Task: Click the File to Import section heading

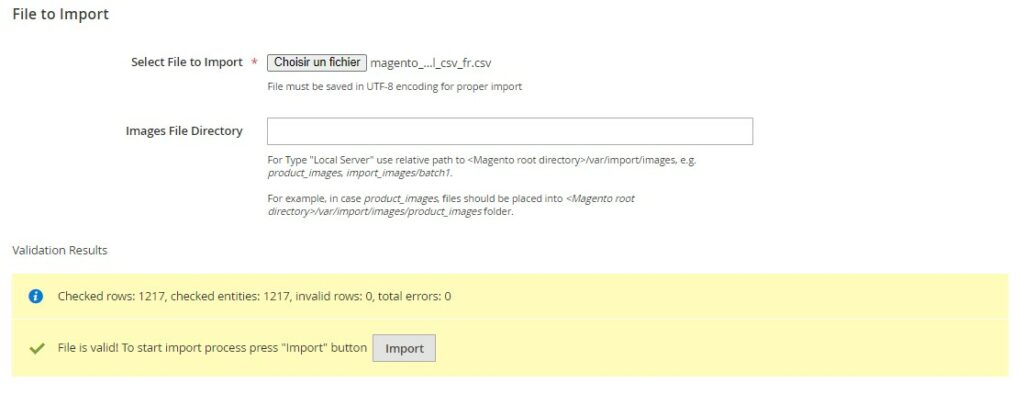Action: 61,14
